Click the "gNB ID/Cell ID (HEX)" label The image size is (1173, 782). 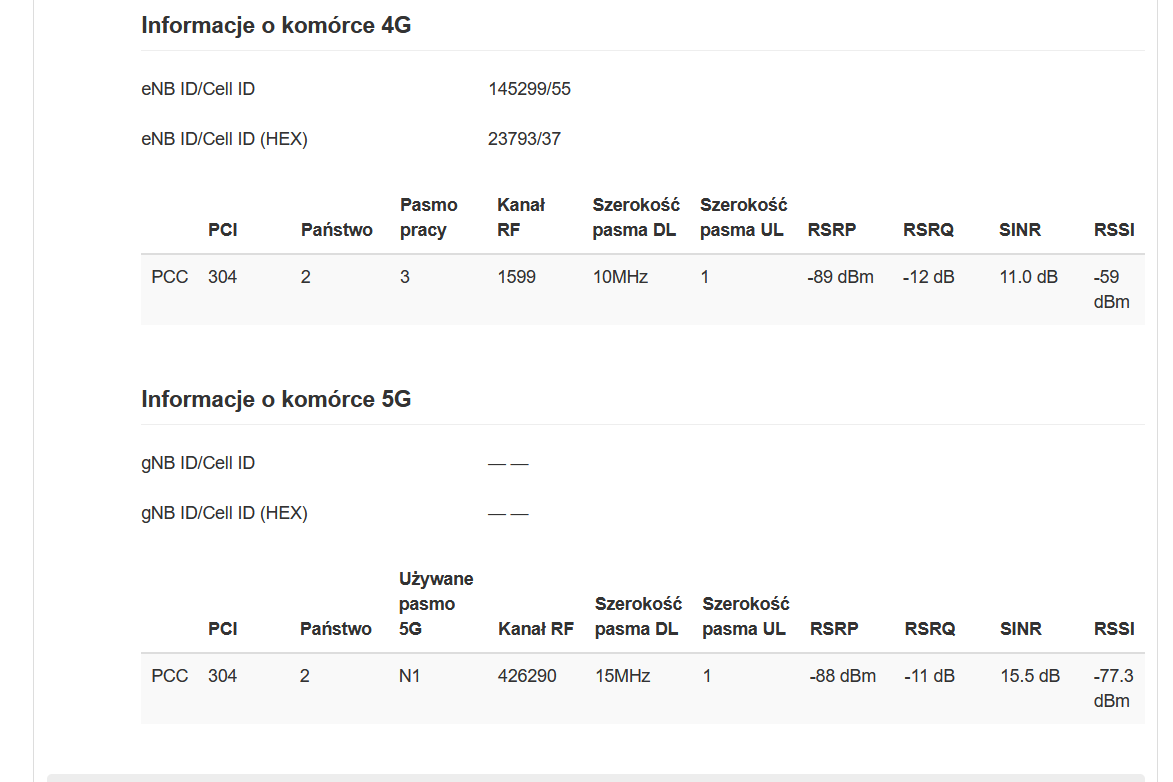(224, 513)
